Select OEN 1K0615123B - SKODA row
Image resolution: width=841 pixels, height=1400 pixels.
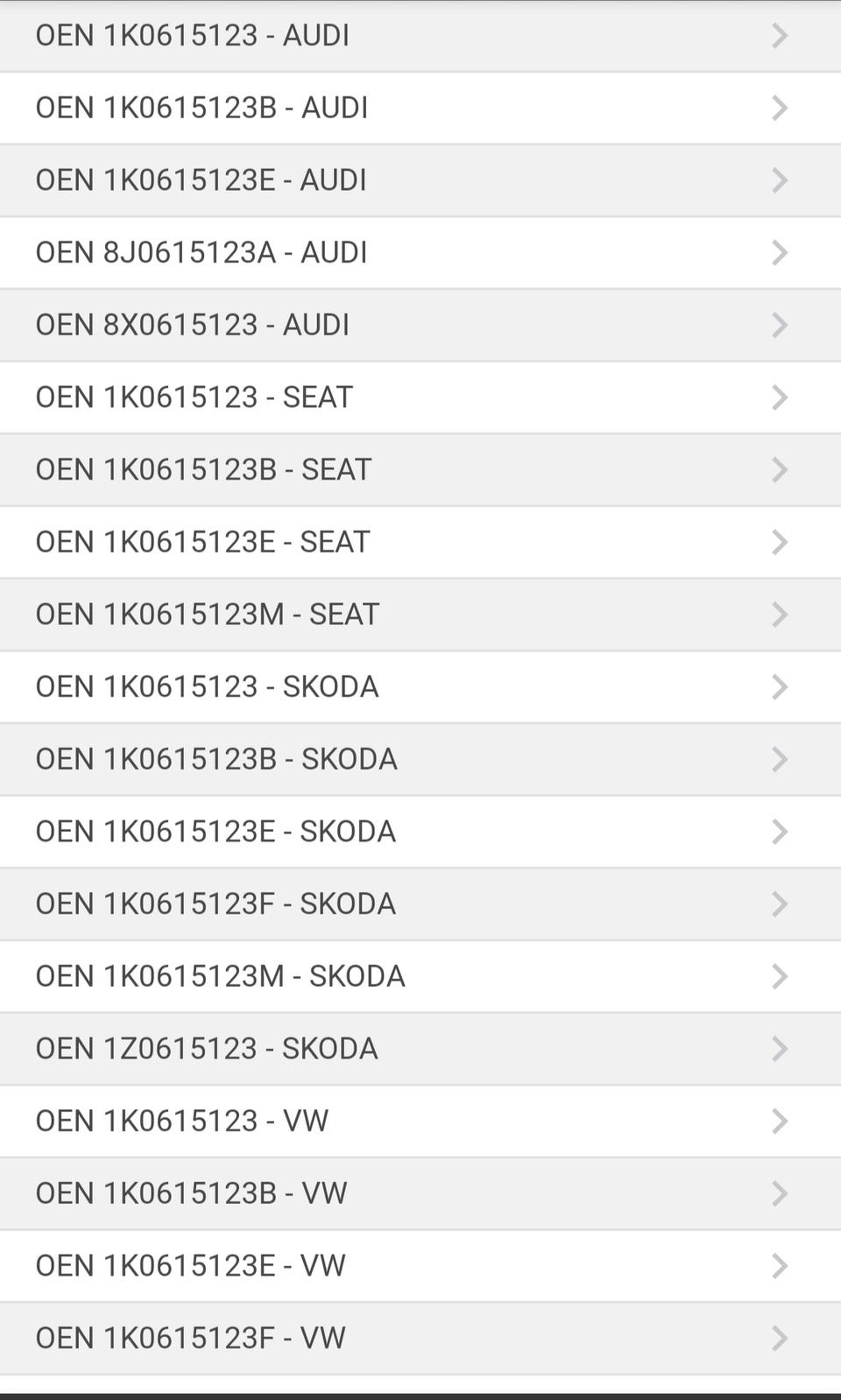[x=216, y=759]
